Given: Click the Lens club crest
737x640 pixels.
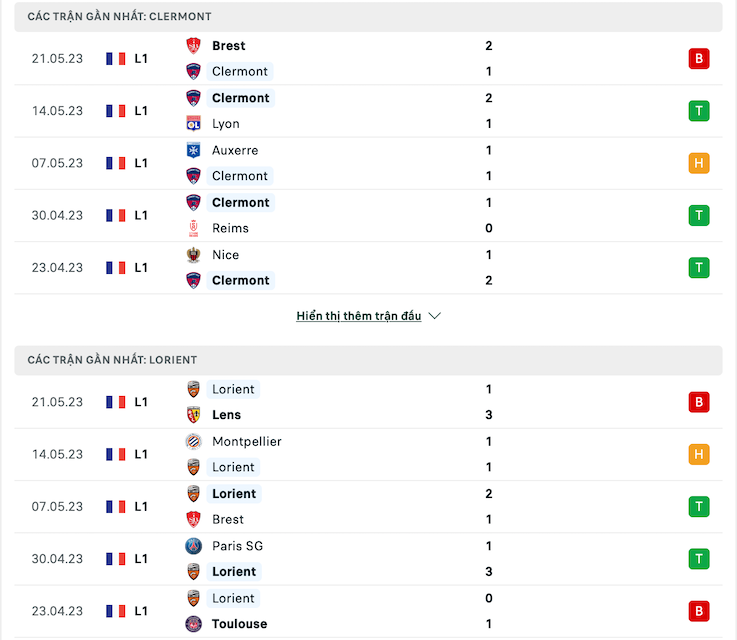Looking at the screenshot, I should (x=193, y=414).
